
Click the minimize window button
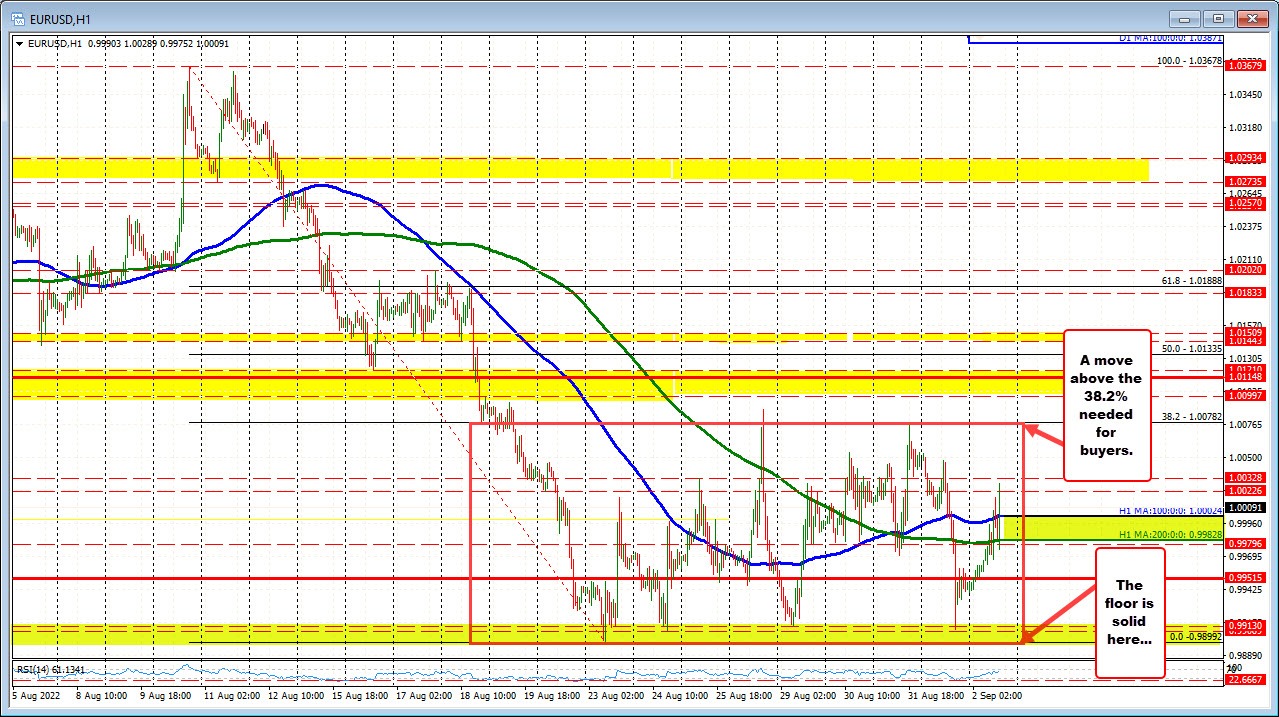click(x=1183, y=18)
